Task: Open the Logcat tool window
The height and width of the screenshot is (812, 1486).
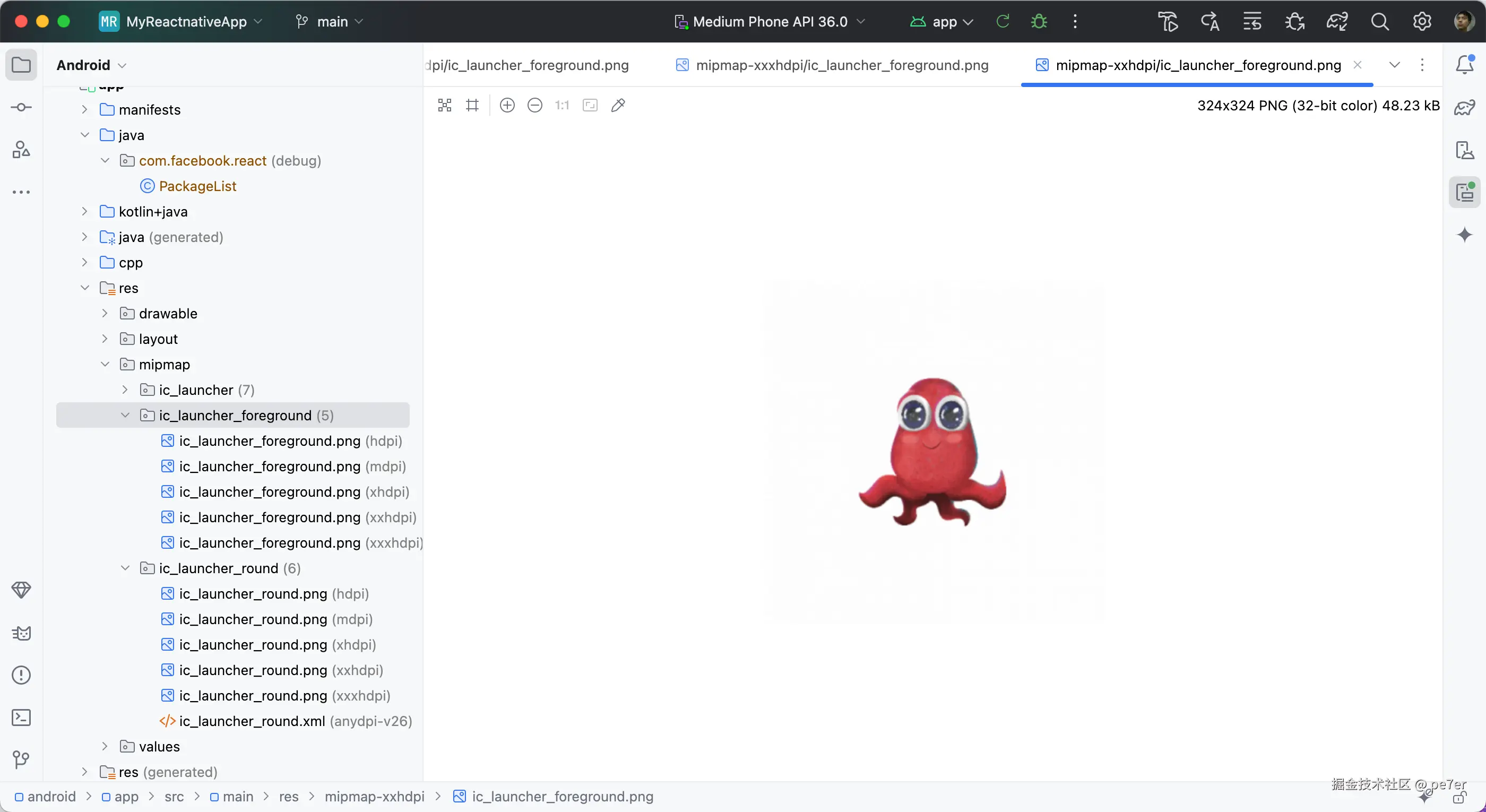Action: (21, 633)
